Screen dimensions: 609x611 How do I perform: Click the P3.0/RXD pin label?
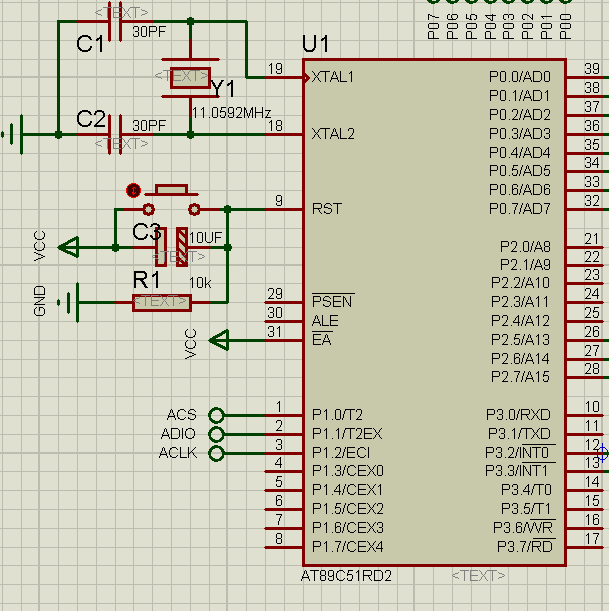(x=518, y=415)
